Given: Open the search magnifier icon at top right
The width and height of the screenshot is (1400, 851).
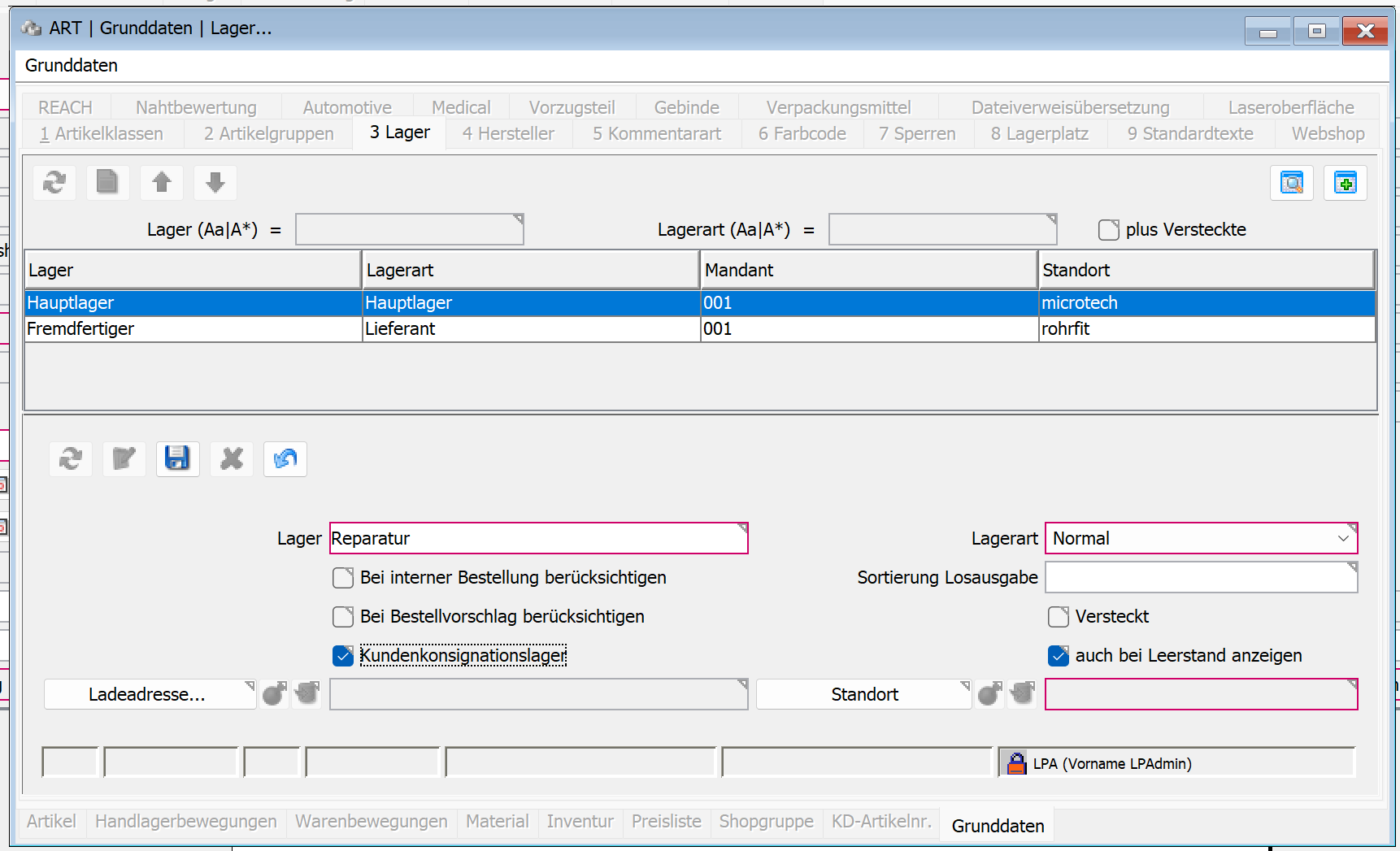Looking at the screenshot, I should point(1291,182).
